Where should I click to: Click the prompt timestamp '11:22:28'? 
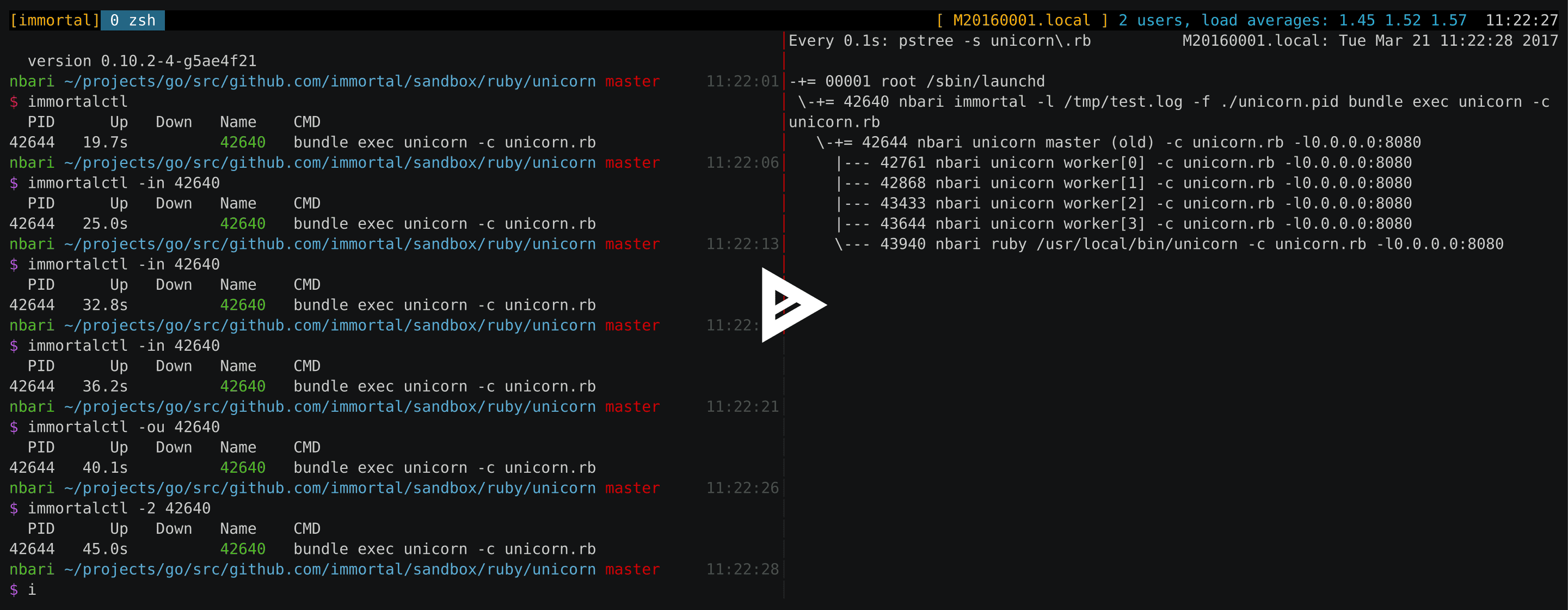coord(742,569)
